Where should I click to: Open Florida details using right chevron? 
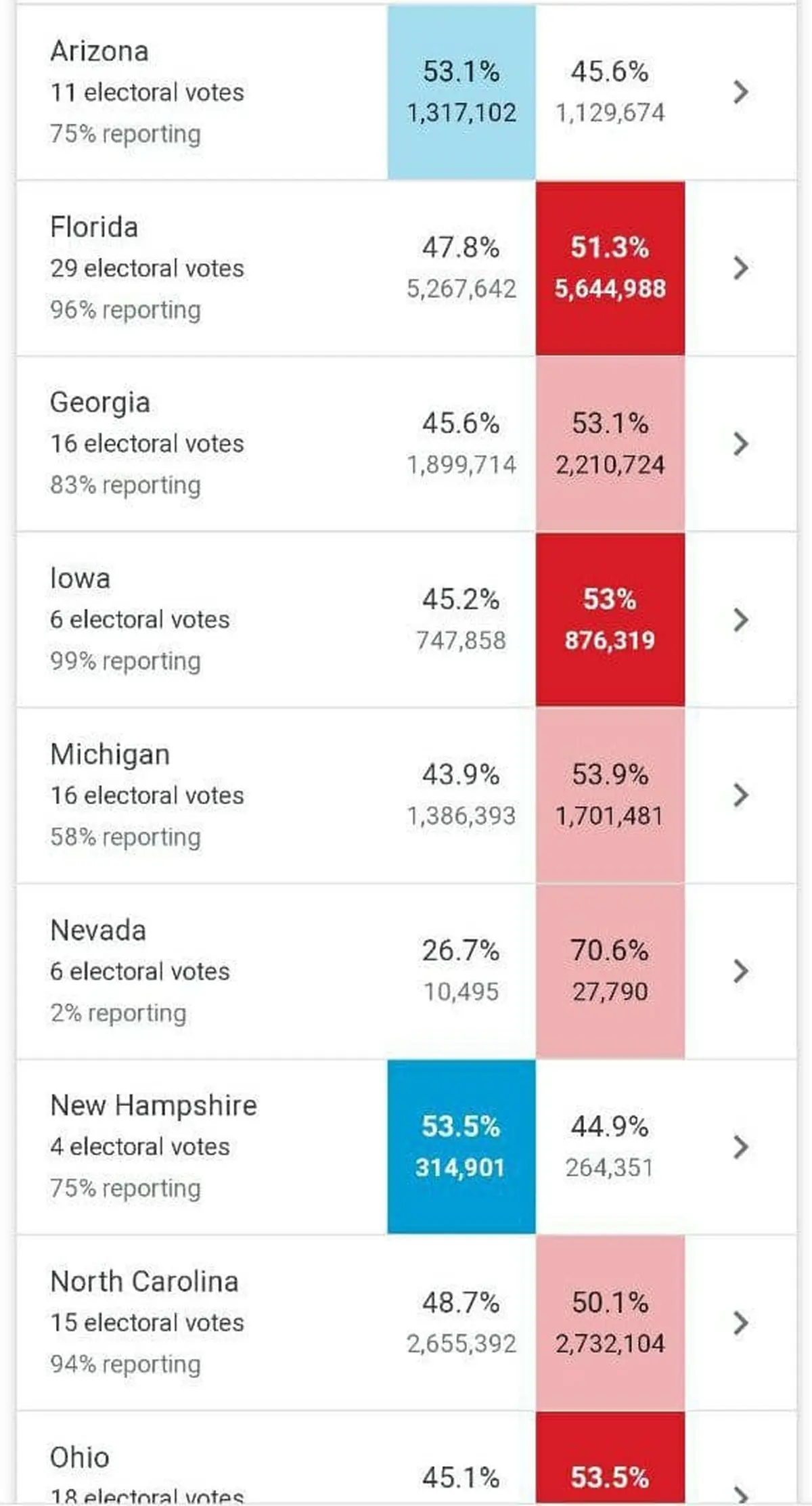click(741, 268)
